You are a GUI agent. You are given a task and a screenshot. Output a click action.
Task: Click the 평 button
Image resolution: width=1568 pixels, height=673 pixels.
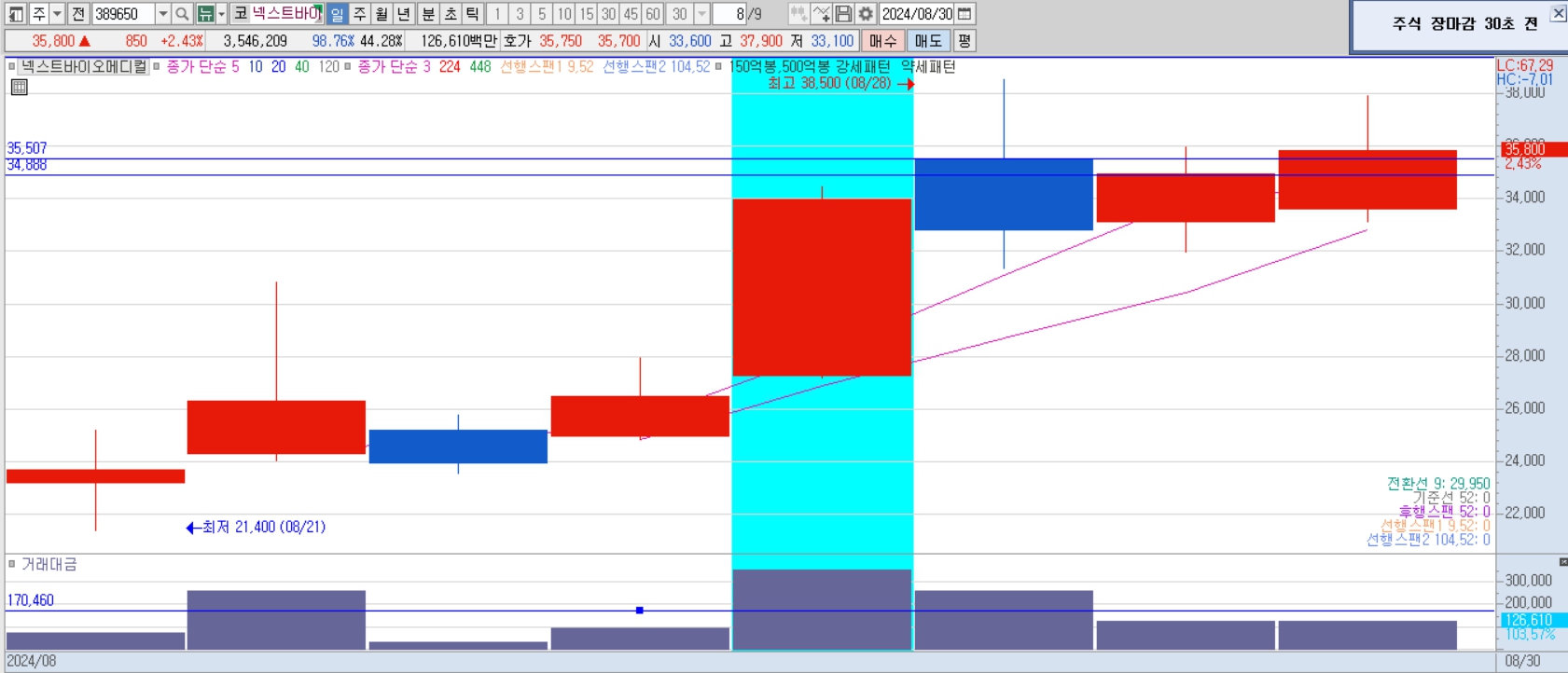pos(964,41)
